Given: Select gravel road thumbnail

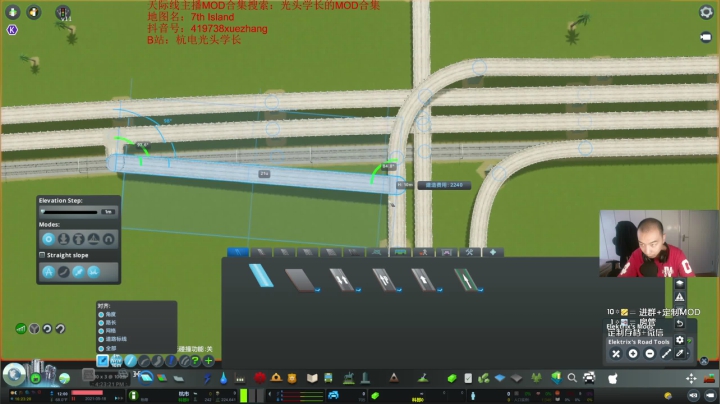Looking at the screenshot, I should [301, 280].
